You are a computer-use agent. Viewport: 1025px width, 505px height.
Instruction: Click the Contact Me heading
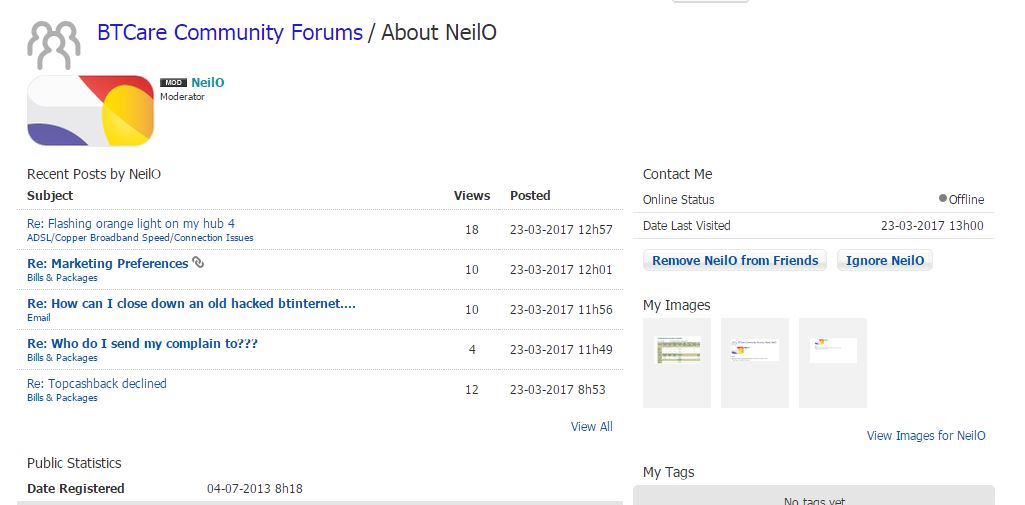tap(677, 174)
